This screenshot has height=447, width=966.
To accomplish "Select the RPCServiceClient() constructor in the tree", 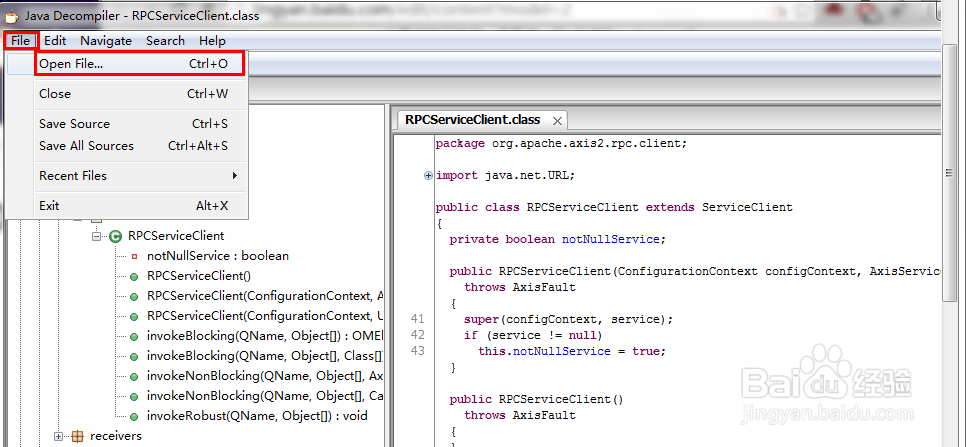I will coord(198,276).
